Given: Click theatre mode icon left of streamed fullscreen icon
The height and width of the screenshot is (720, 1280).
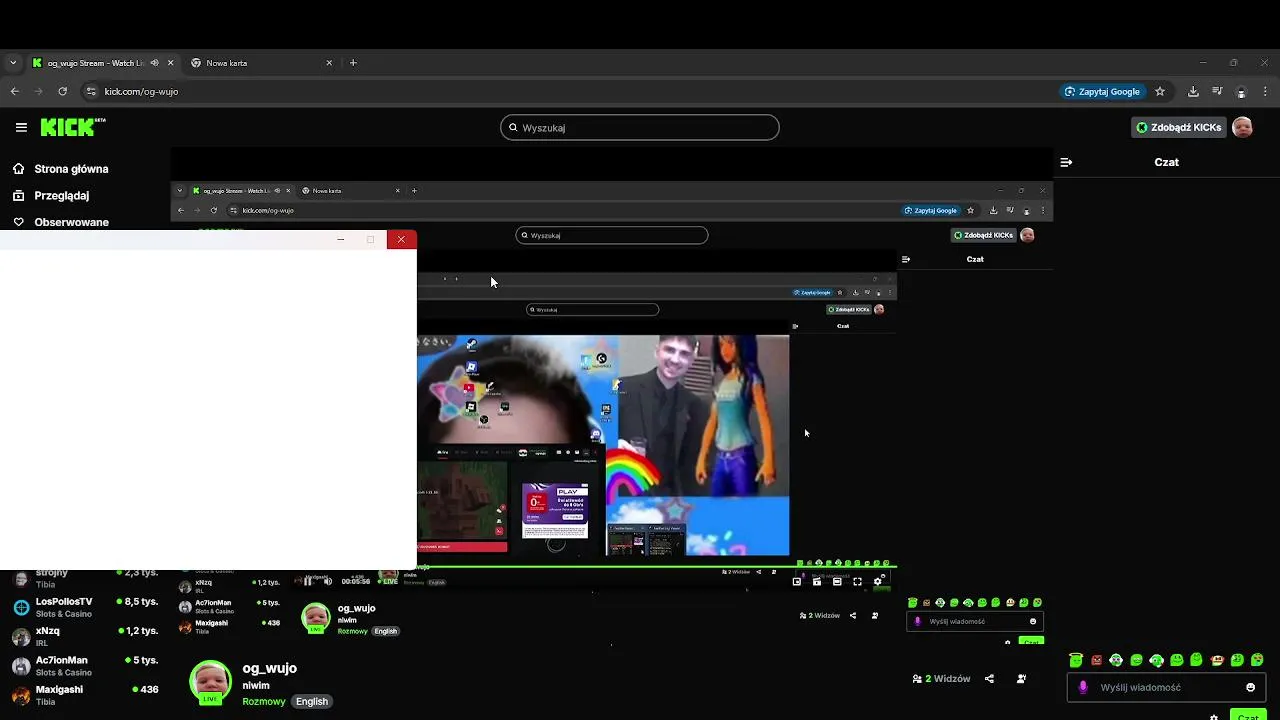Looking at the screenshot, I should coord(837,581).
